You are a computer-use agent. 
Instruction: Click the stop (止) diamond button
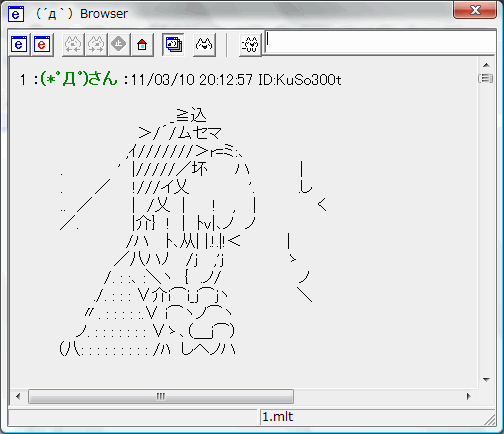click(x=119, y=44)
